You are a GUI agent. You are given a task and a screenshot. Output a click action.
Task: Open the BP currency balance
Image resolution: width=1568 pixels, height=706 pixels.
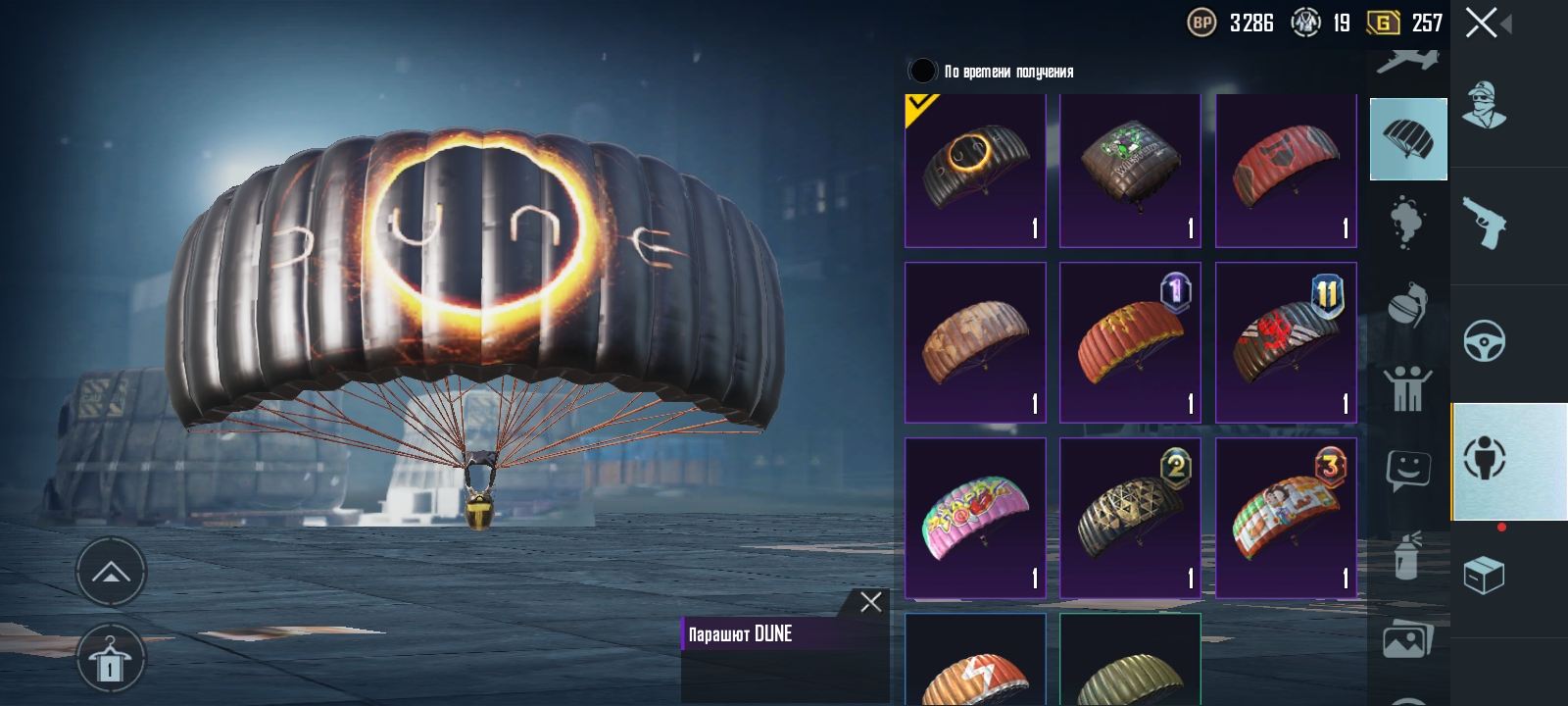1231,23
